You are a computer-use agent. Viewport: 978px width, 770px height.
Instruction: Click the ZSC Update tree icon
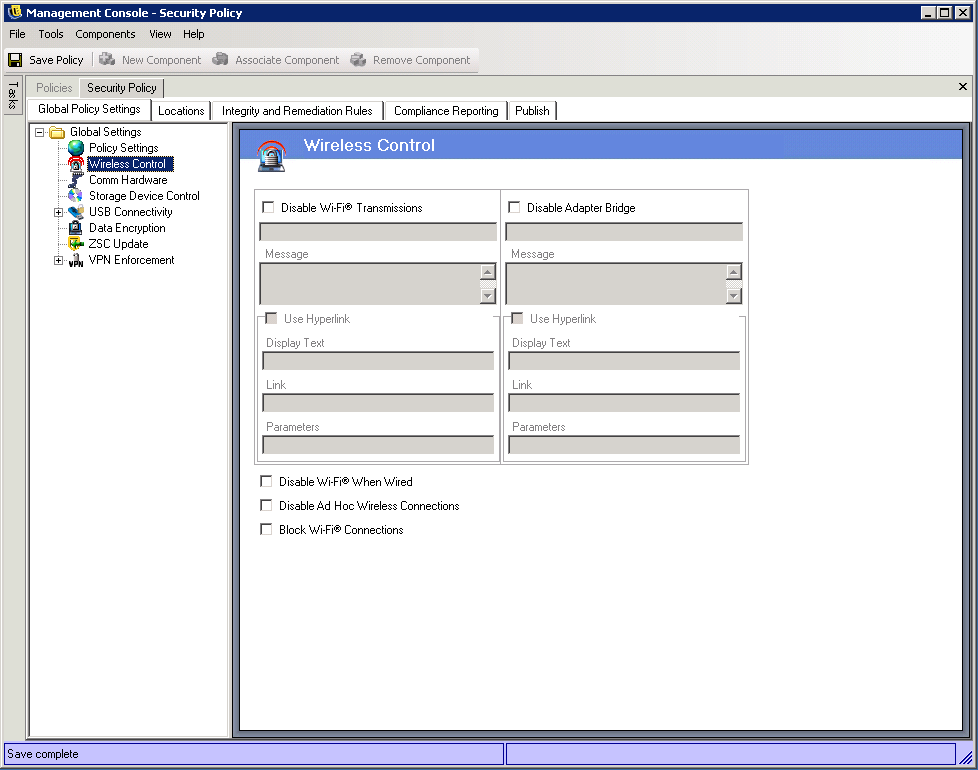coord(76,244)
